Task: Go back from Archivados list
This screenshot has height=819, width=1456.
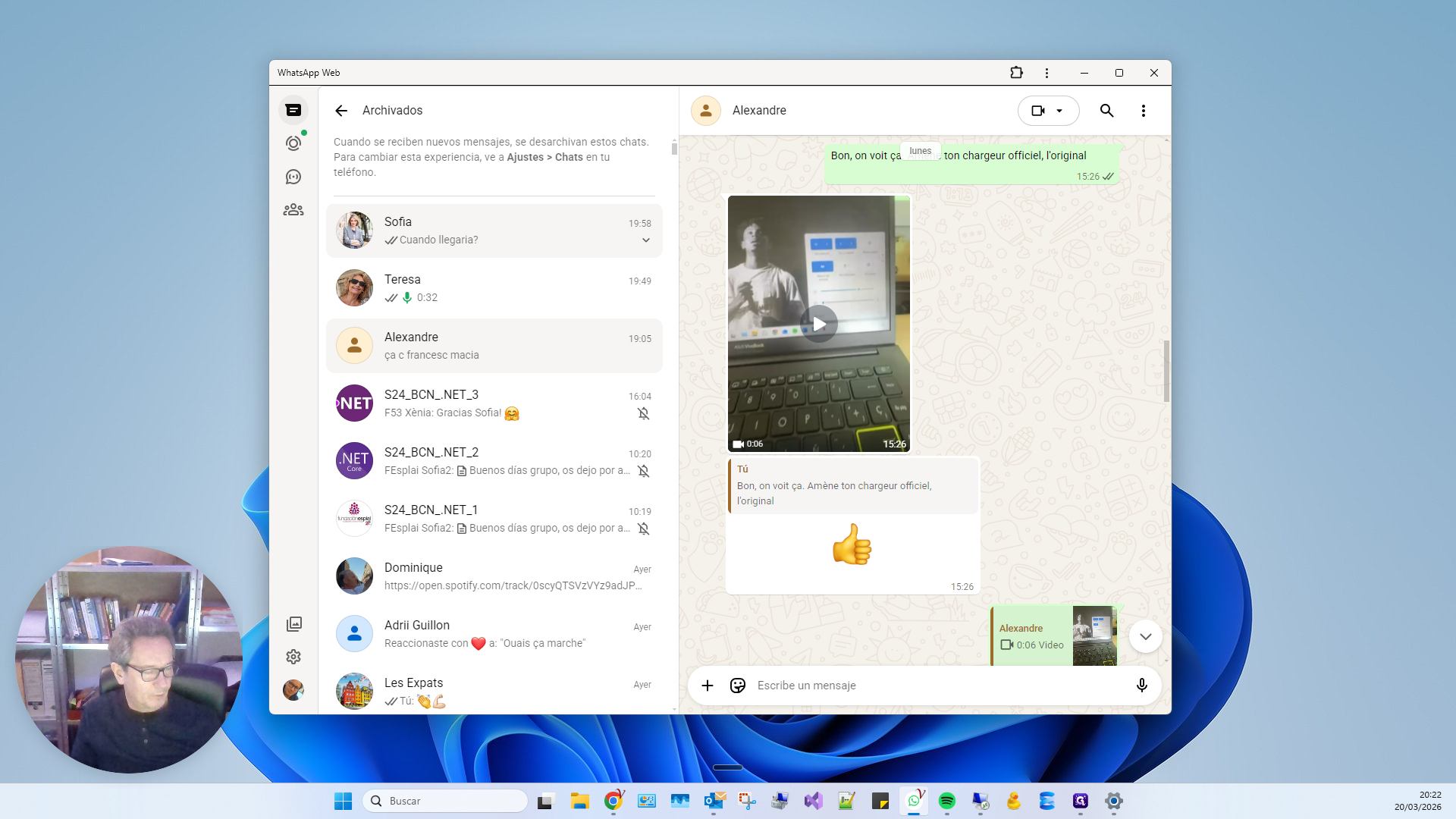Action: pyautogui.click(x=341, y=111)
